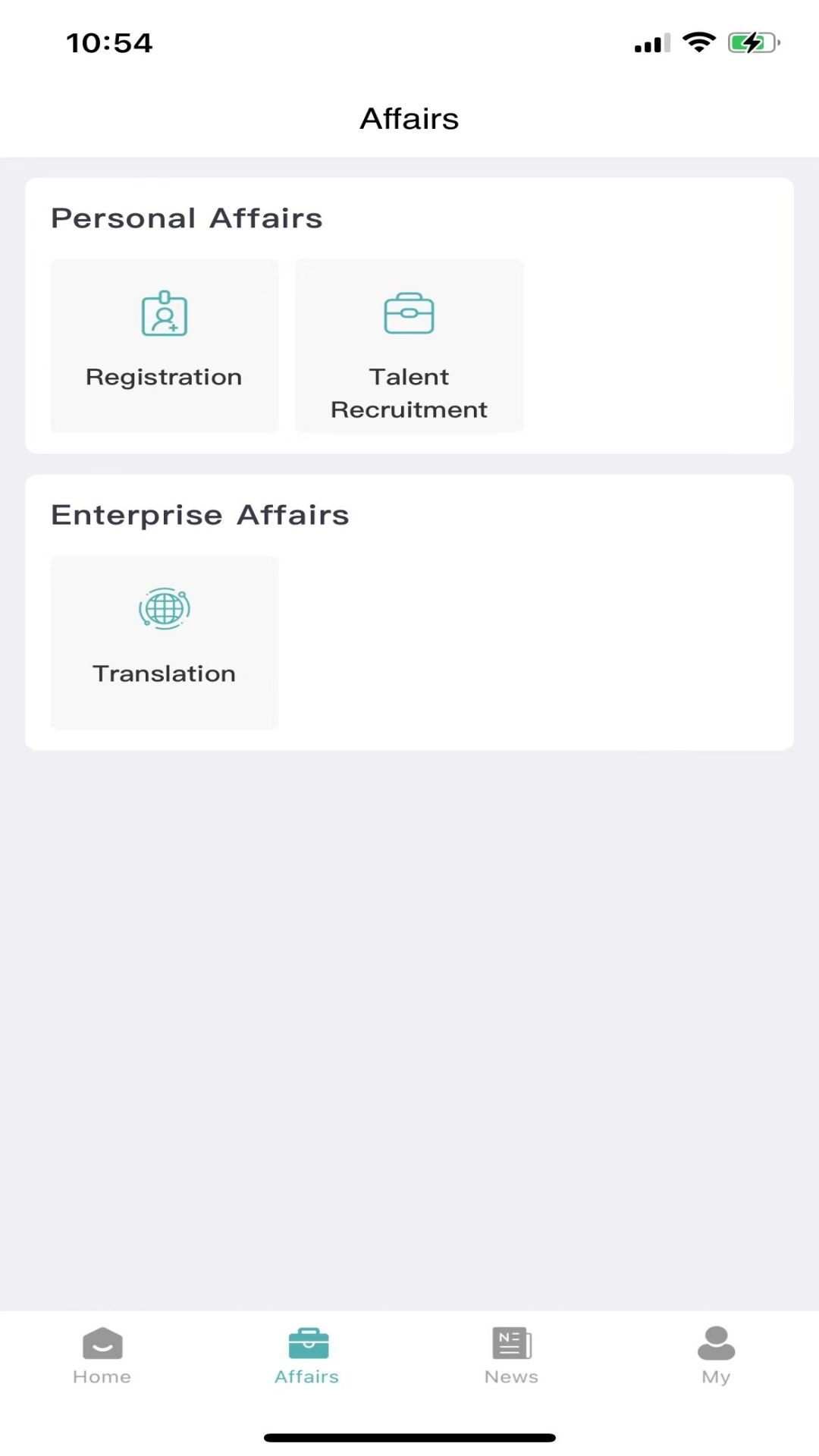Tap the cellular signal bars
This screenshot has height=1456, width=819.
click(652, 43)
